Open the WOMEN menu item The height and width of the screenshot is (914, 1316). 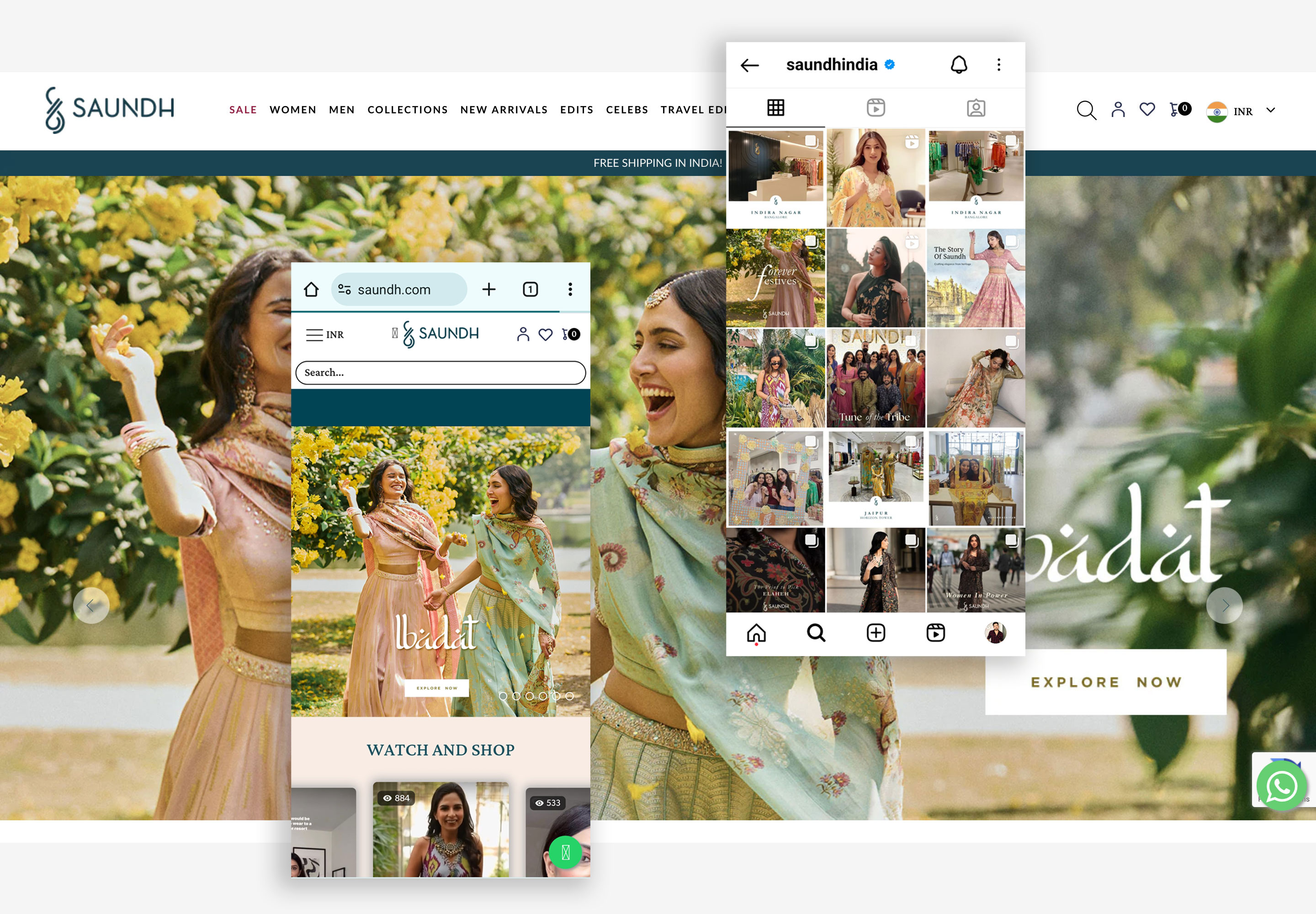(x=292, y=110)
